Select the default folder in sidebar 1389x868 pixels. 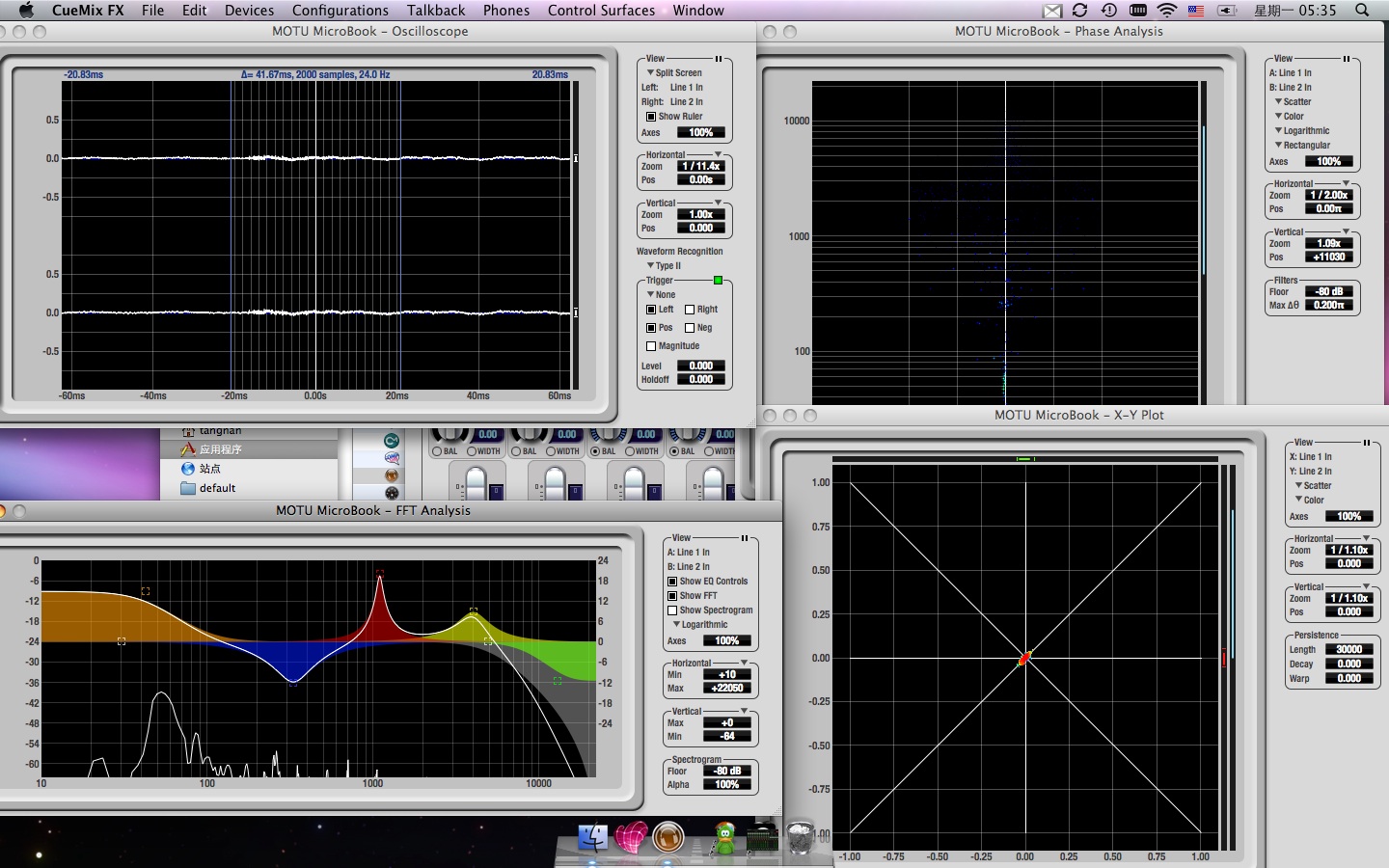click(x=217, y=488)
